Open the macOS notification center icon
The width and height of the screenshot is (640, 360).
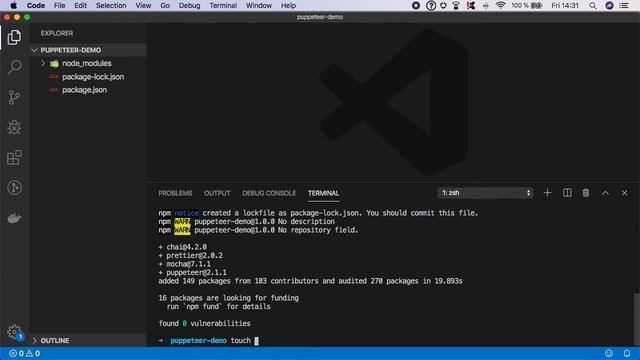coord(624,6)
